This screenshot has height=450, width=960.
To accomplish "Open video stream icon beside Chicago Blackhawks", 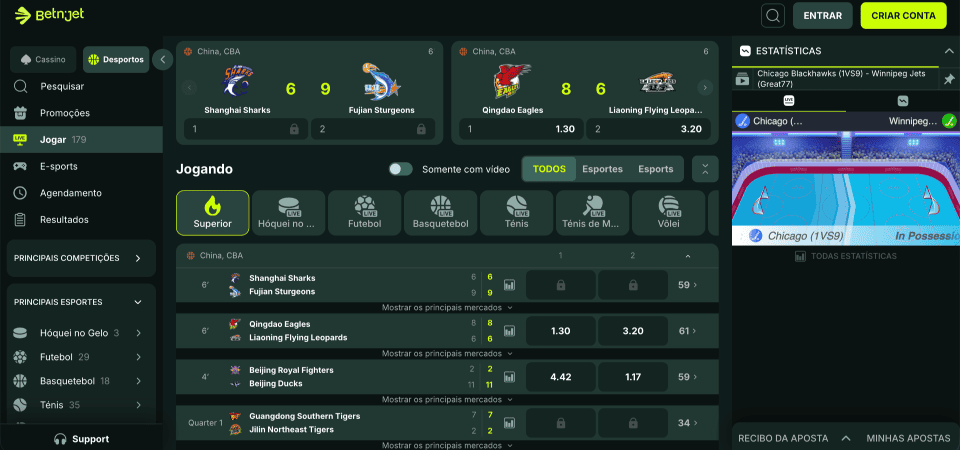I will 742,79.
